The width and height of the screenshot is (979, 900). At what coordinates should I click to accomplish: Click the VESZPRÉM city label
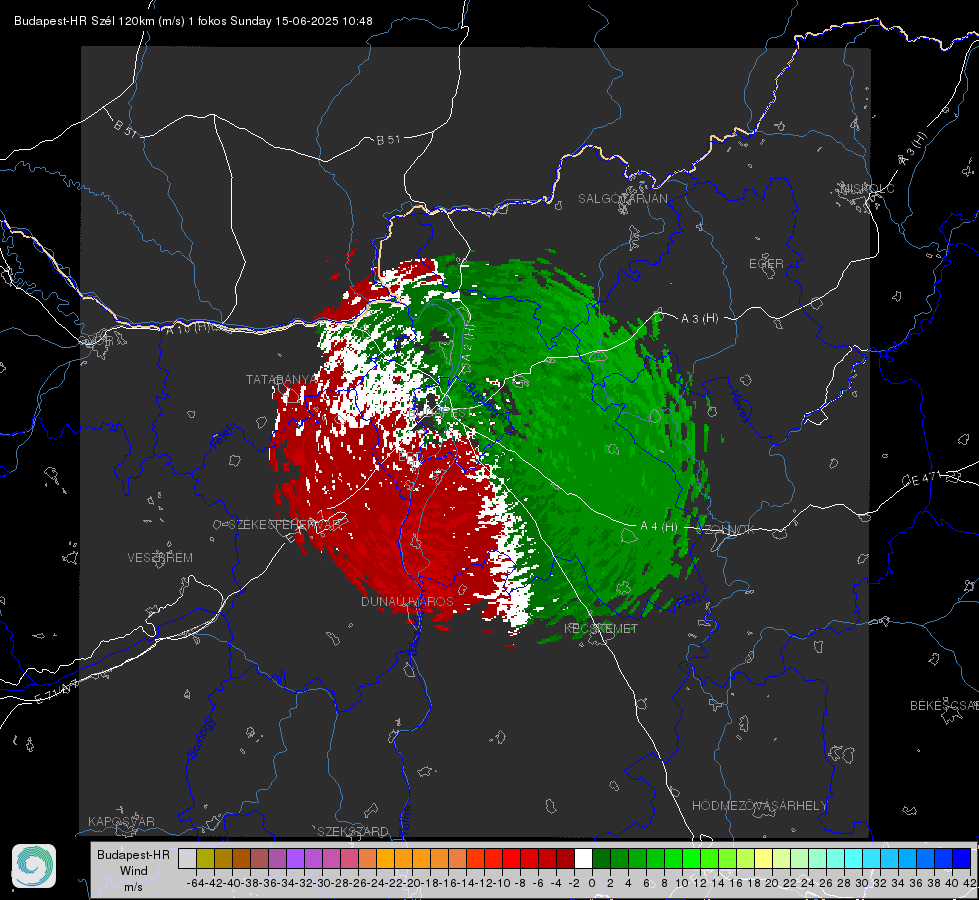160,557
